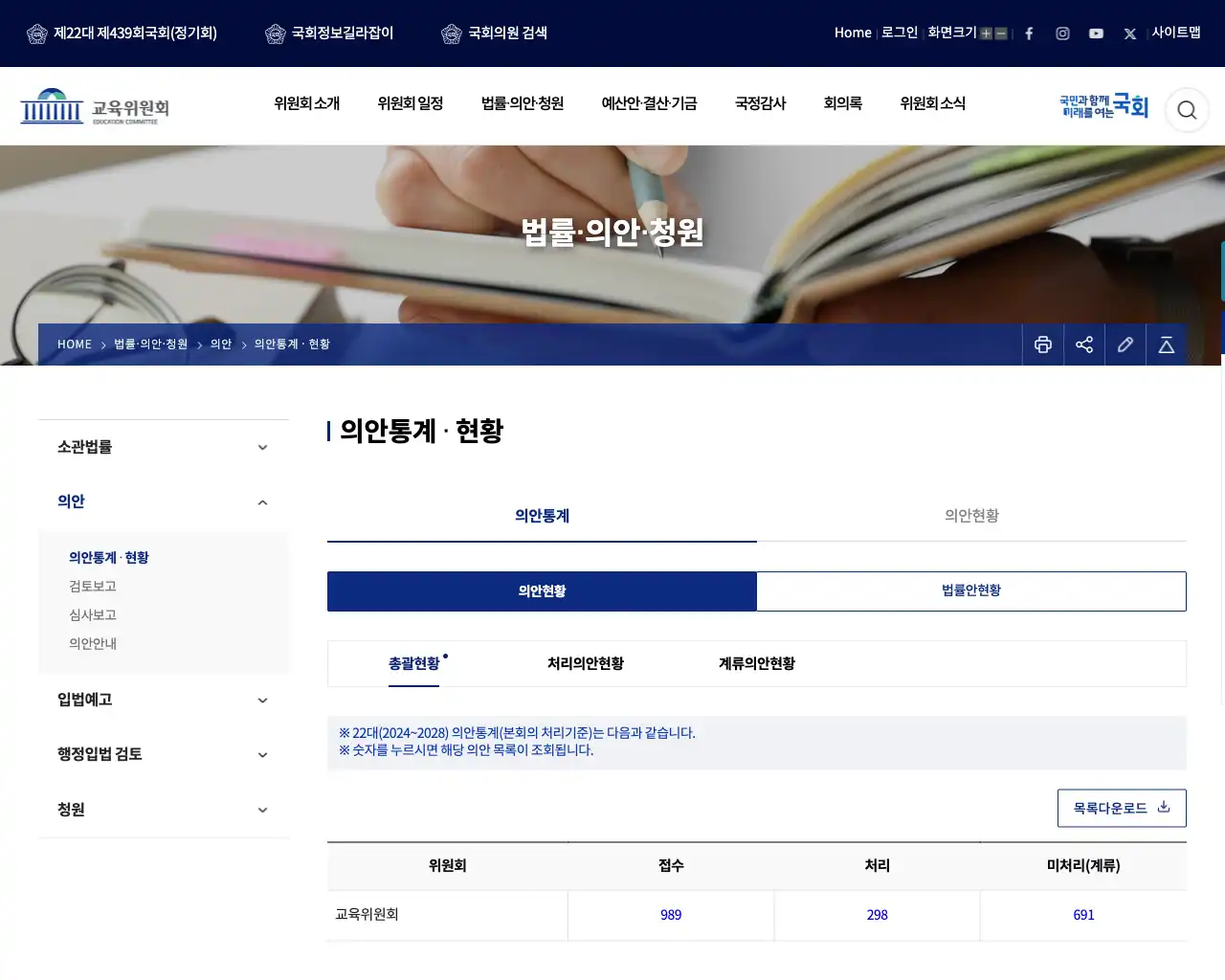Viewport: 1225px width, 980px height.
Task: Select the 계류의안현황 sub-tab
Action: (757, 663)
